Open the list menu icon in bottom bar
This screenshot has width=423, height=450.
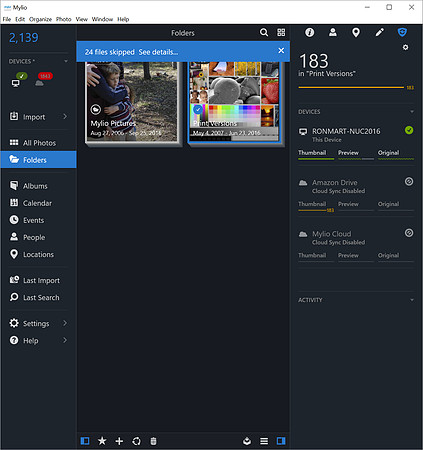coord(264,441)
